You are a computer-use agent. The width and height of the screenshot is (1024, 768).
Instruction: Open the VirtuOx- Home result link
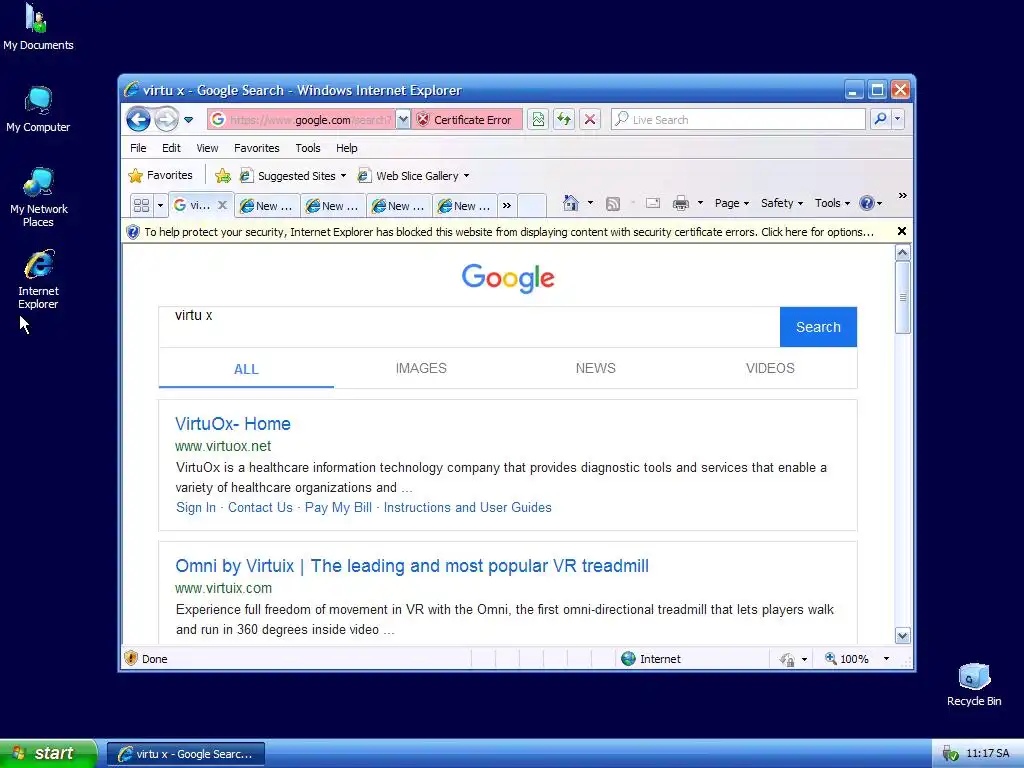point(232,424)
